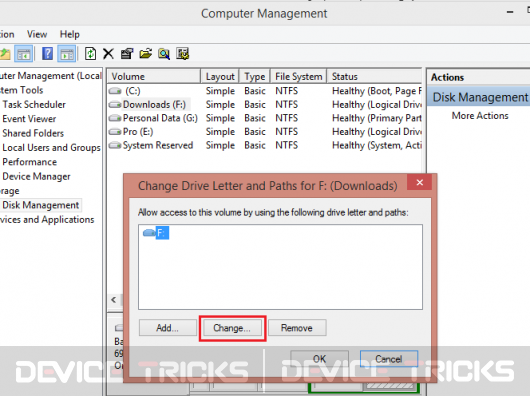Image resolution: width=530 pixels, height=396 pixels.
Task: Click the magnifier Explore toolbar icon
Action: (164, 53)
